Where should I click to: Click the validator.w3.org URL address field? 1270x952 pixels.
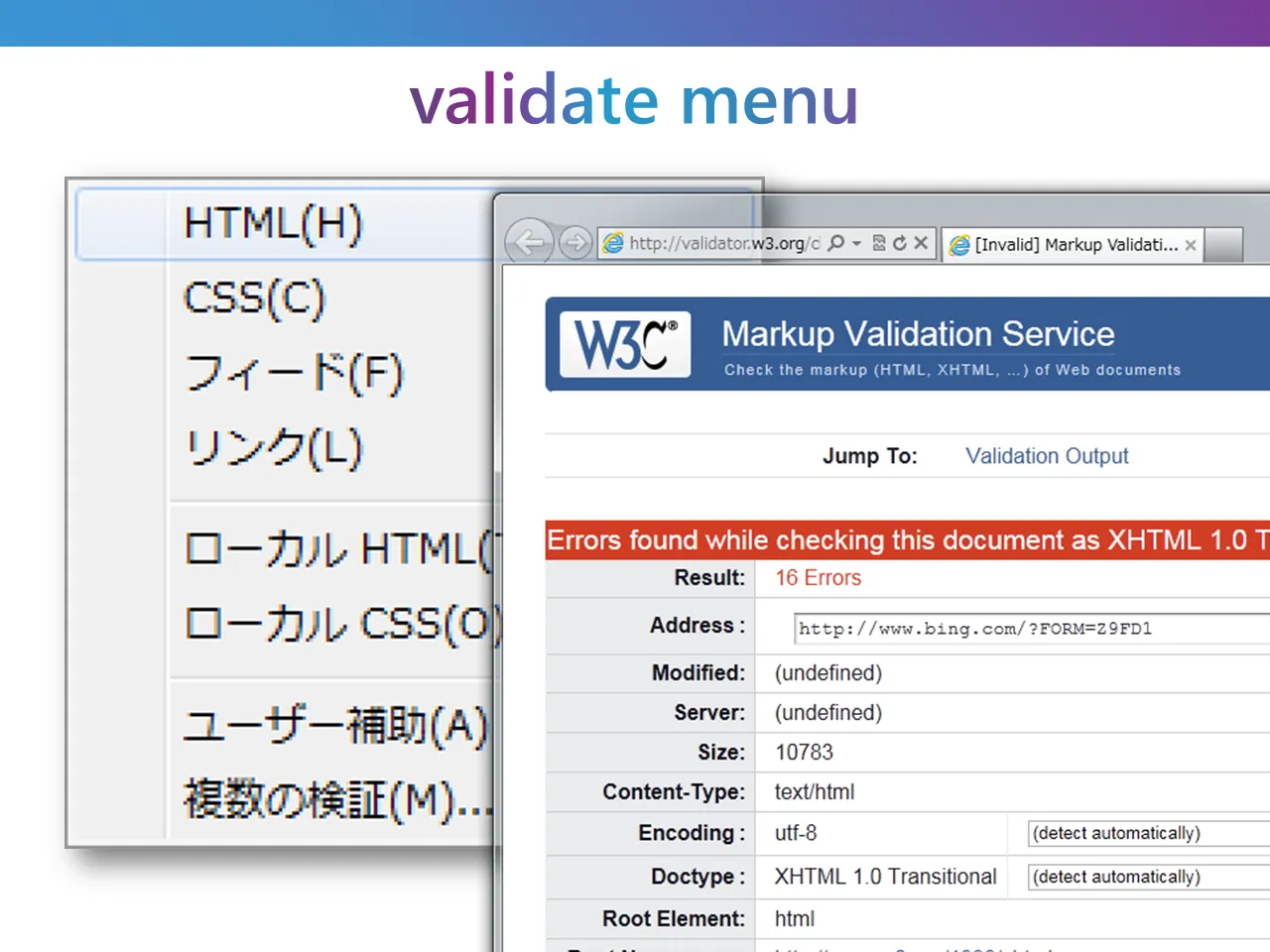[x=725, y=243]
